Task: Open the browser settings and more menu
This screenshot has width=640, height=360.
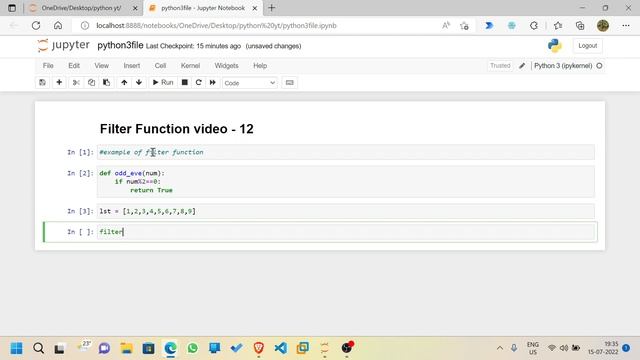Action: point(626,26)
